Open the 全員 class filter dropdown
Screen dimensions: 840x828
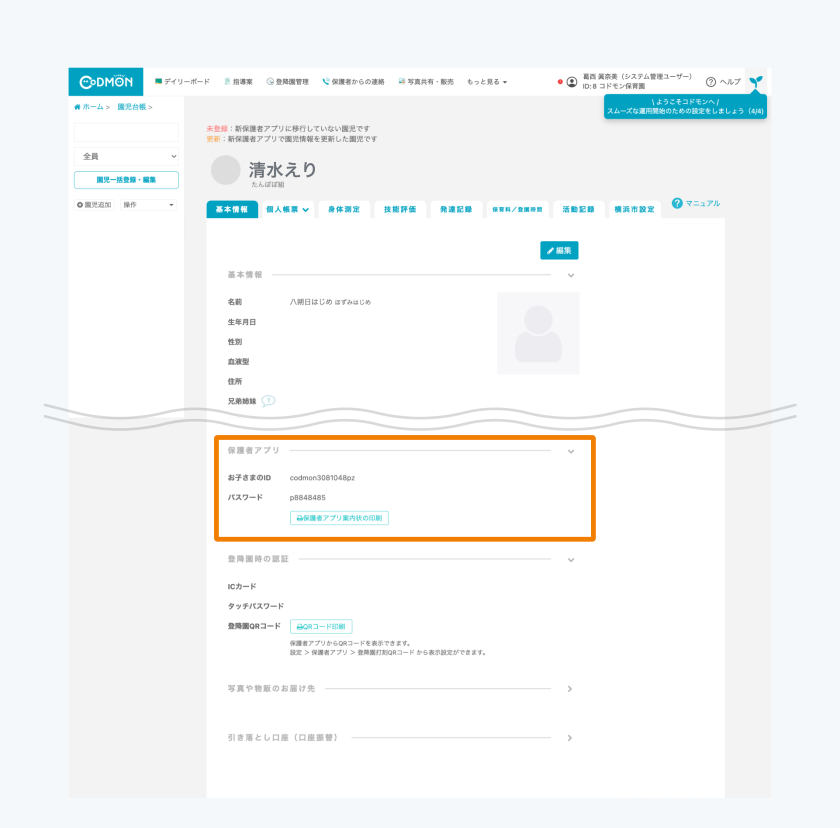(x=126, y=157)
